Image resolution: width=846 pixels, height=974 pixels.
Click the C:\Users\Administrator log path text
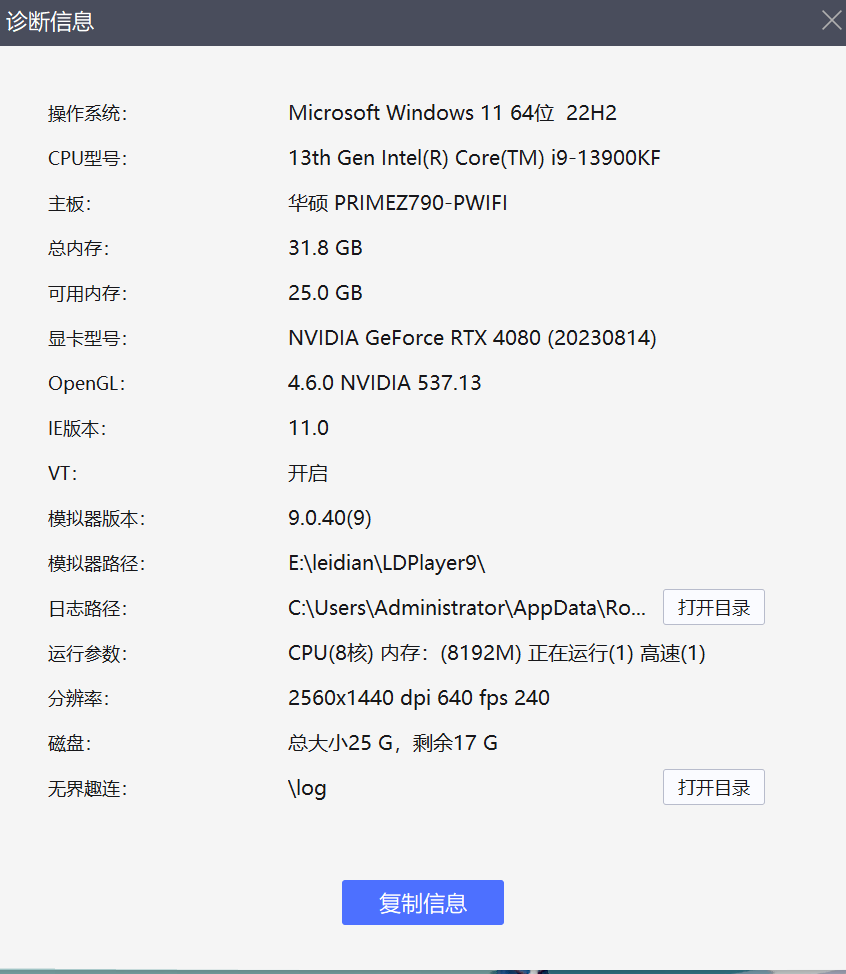pyautogui.click(x=467, y=608)
